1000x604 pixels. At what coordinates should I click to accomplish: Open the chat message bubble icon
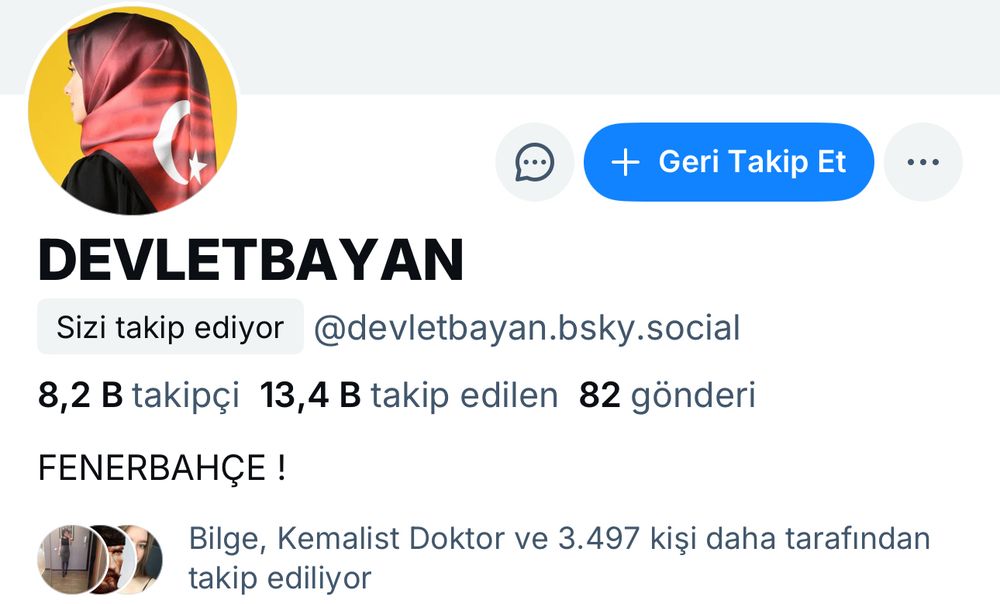pos(534,162)
